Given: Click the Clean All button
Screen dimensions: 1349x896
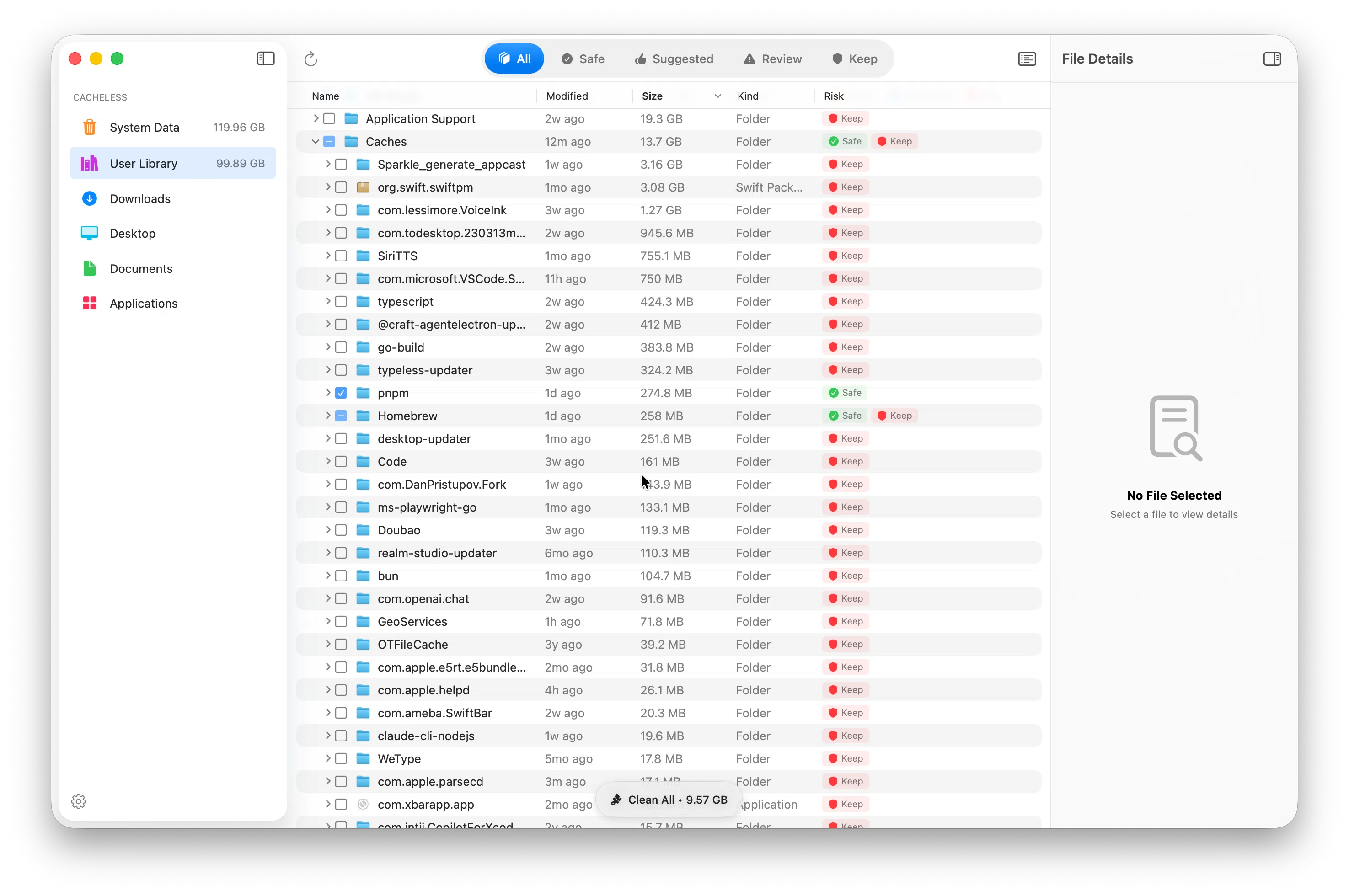Looking at the screenshot, I should (x=669, y=800).
